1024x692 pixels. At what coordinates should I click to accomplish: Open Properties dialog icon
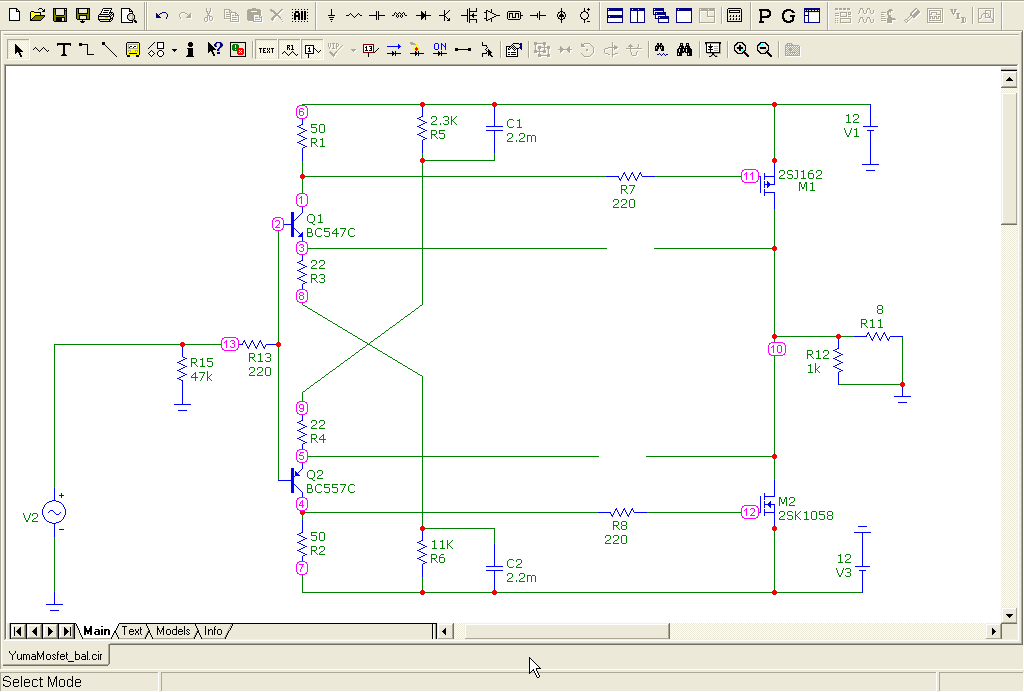tap(513, 50)
